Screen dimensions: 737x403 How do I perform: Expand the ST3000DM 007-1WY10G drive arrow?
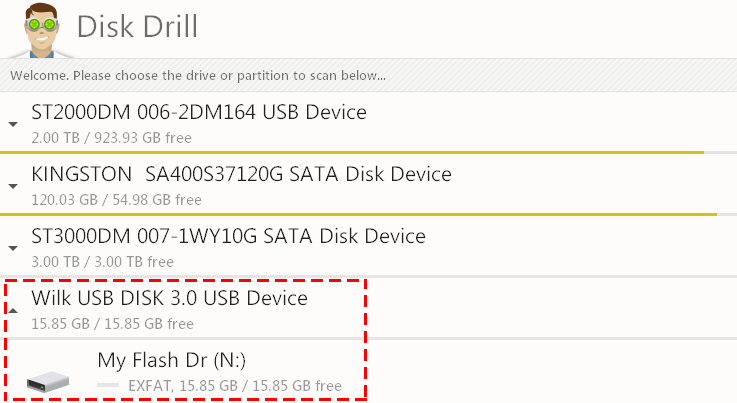(13, 248)
